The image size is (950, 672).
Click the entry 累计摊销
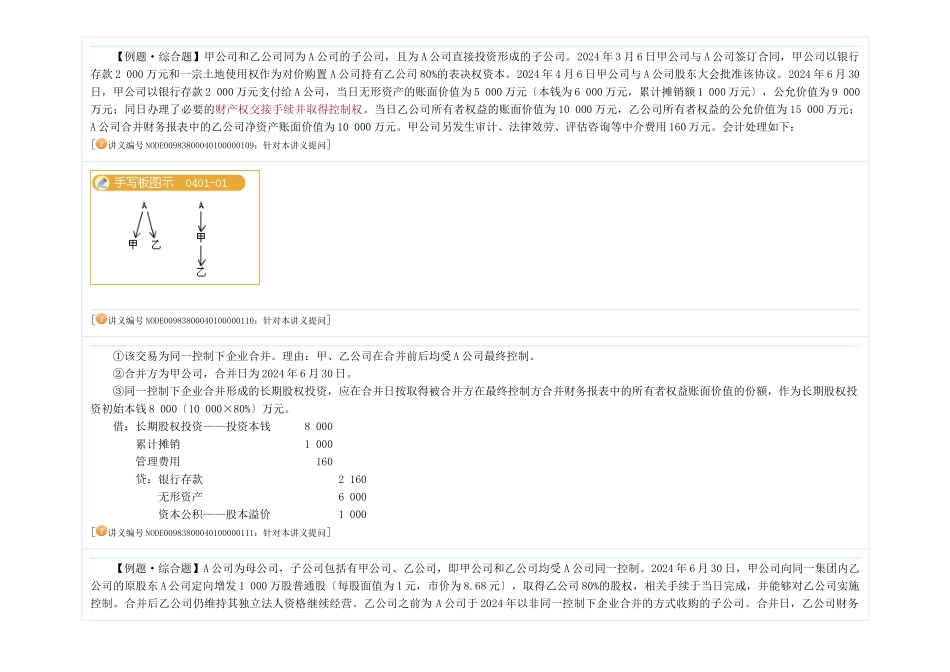(x=158, y=444)
